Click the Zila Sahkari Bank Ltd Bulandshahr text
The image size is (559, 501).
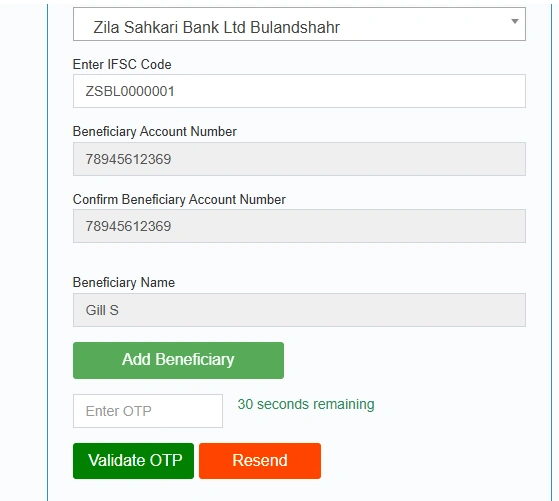click(x=216, y=27)
